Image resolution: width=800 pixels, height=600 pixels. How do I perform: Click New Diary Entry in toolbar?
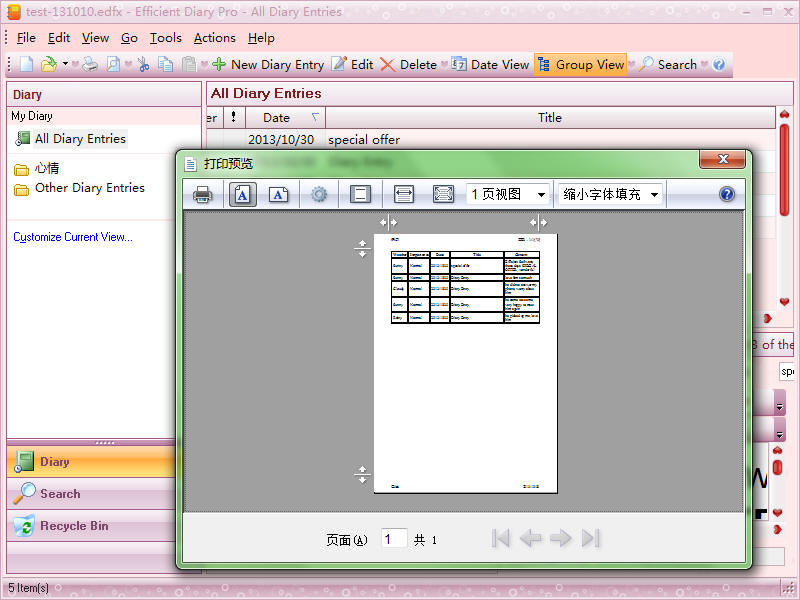(x=267, y=64)
